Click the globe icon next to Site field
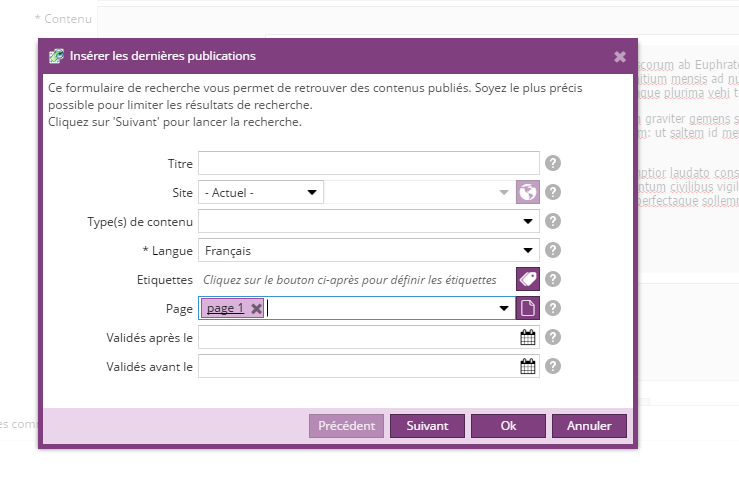 527,192
